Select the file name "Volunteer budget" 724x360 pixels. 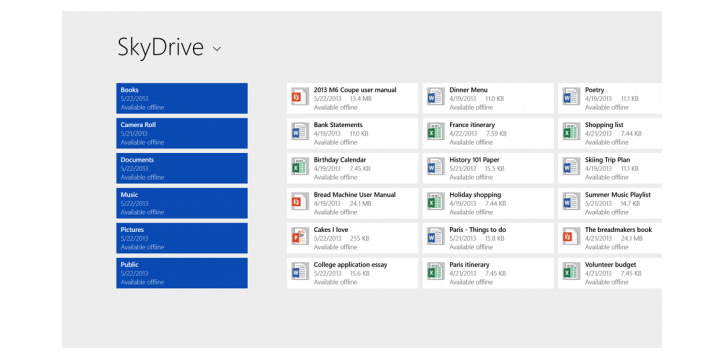(610, 265)
